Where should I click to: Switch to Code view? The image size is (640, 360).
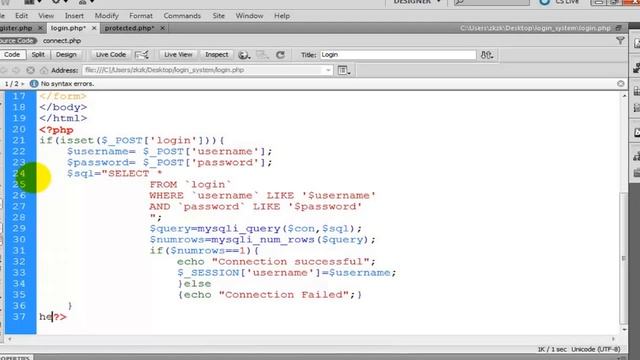pos(12,54)
